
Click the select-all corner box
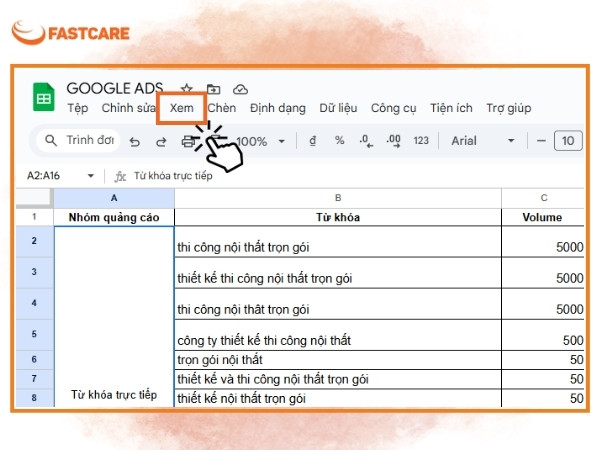click(34, 198)
